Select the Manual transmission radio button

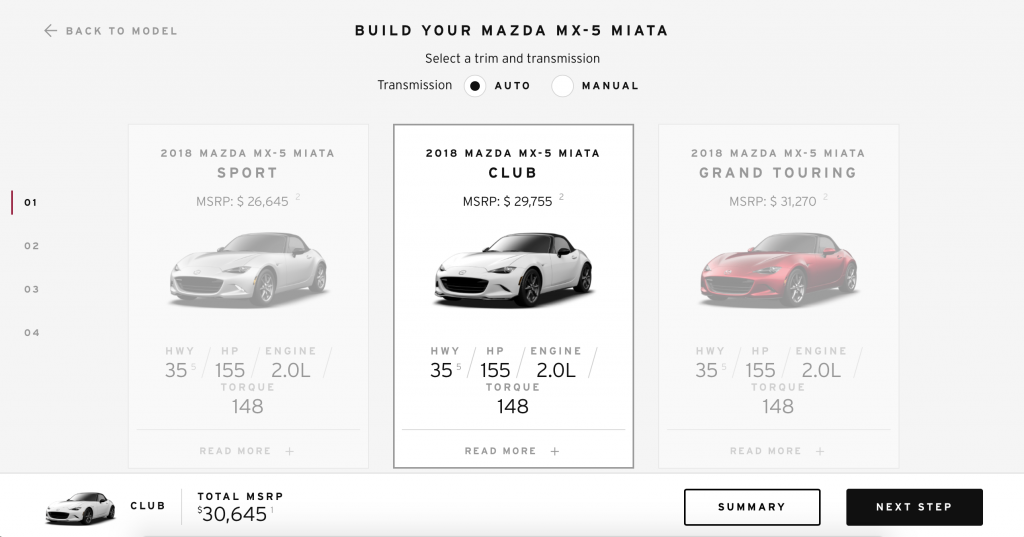[x=563, y=86]
